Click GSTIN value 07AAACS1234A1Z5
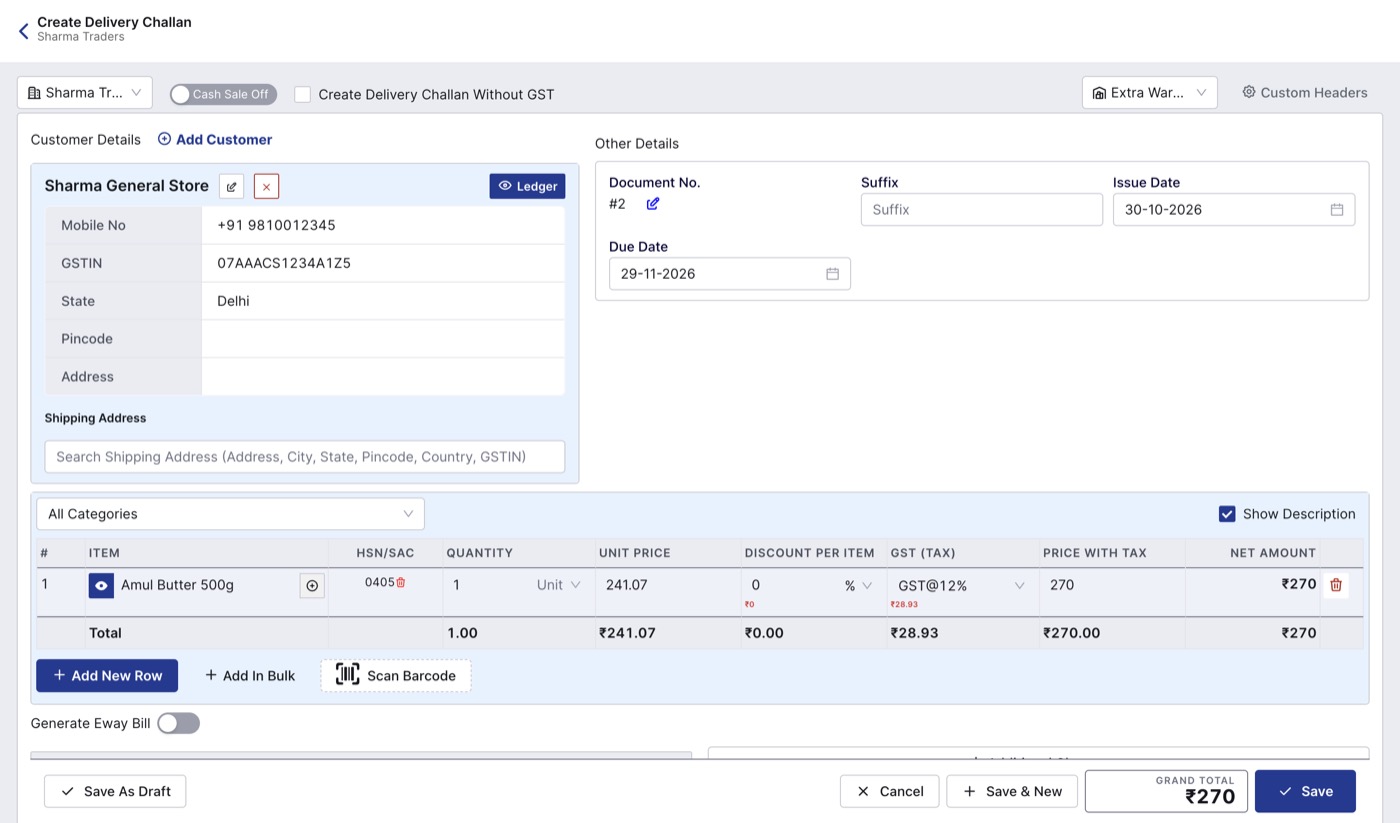The image size is (1400, 823). 284,263
